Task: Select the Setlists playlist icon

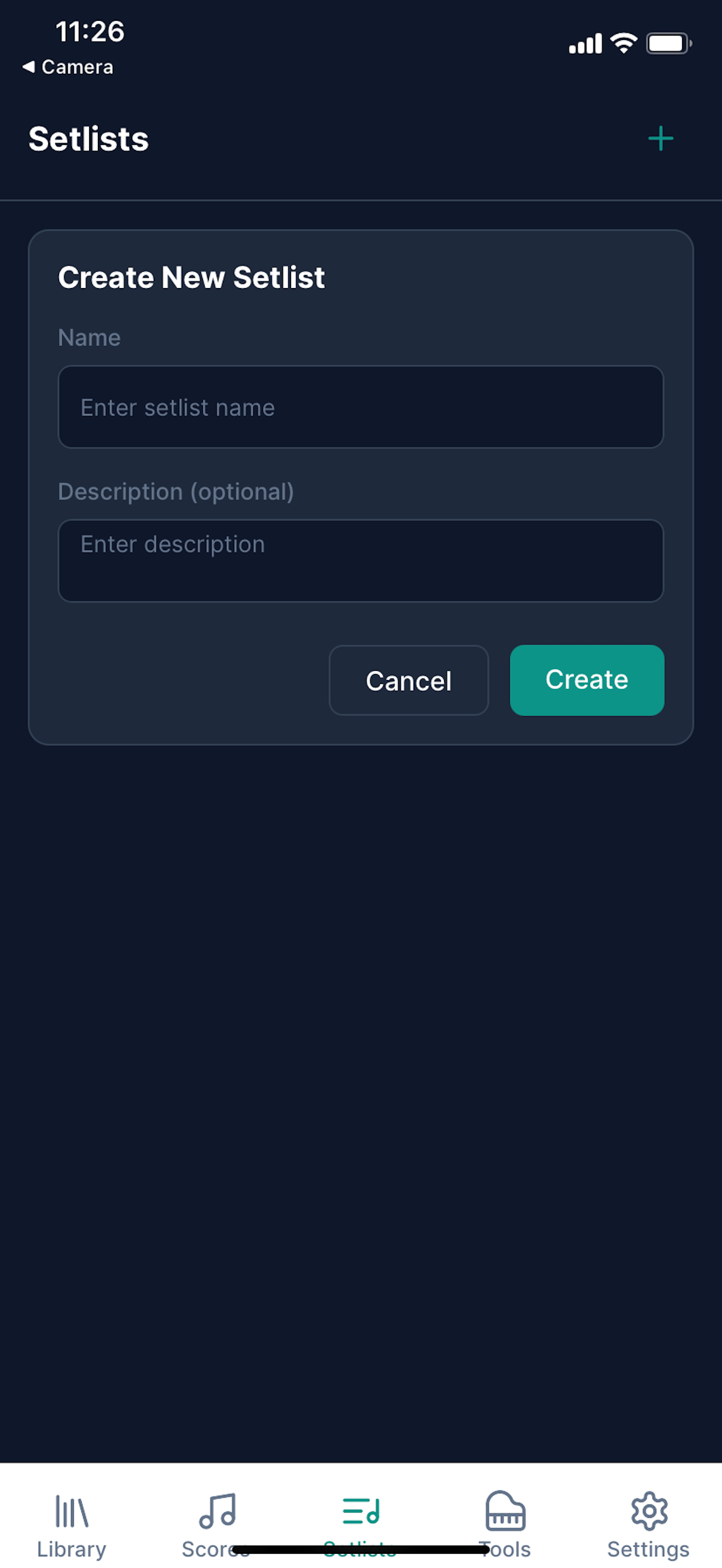Action: 361,1511
